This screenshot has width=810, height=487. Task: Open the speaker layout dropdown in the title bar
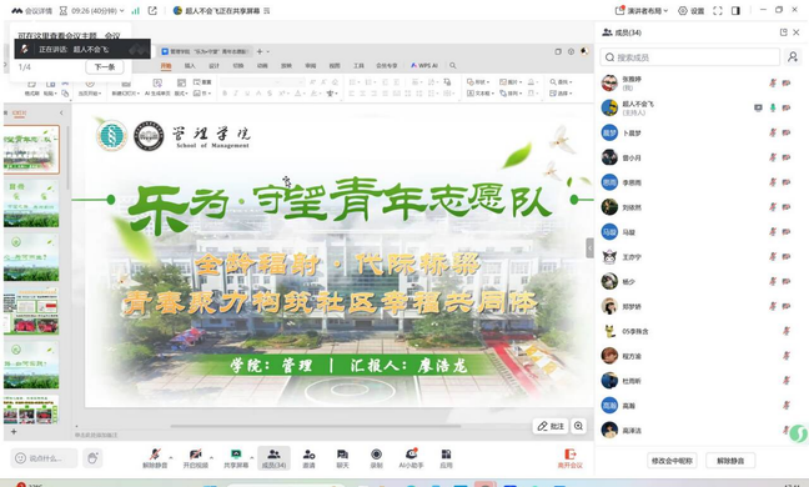pos(642,10)
